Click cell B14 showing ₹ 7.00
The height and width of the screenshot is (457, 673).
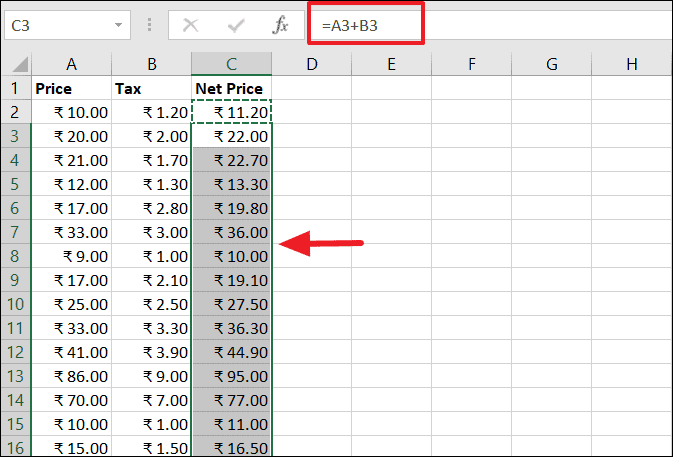pos(152,400)
